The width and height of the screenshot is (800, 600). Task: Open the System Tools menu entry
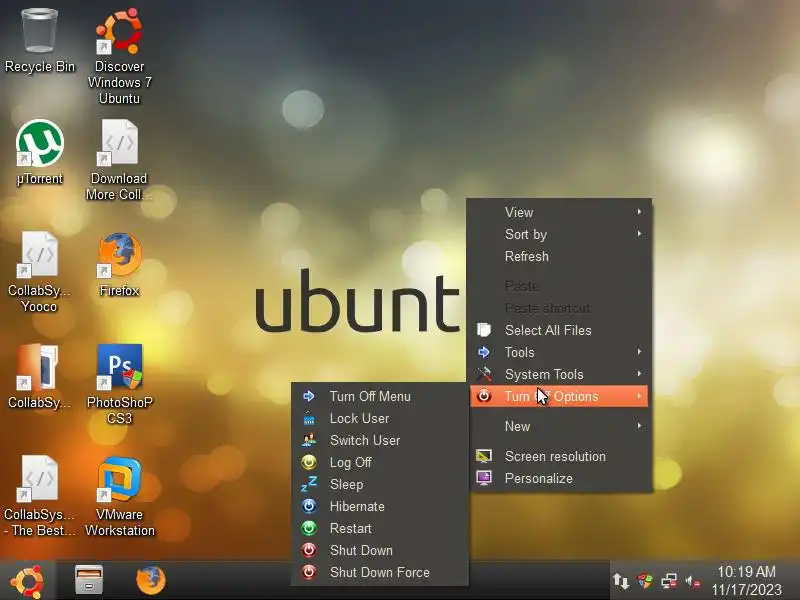point(559,374)
